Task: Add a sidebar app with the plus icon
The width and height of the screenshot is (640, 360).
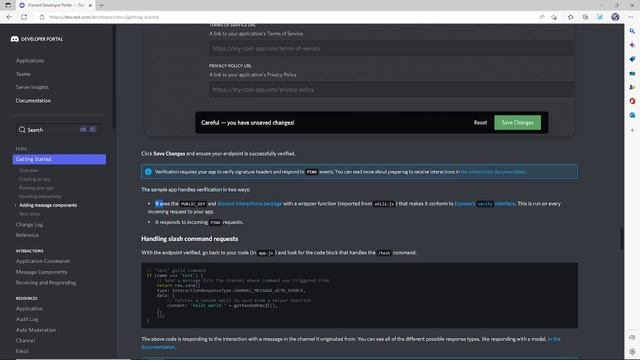Action: [632, 130]
